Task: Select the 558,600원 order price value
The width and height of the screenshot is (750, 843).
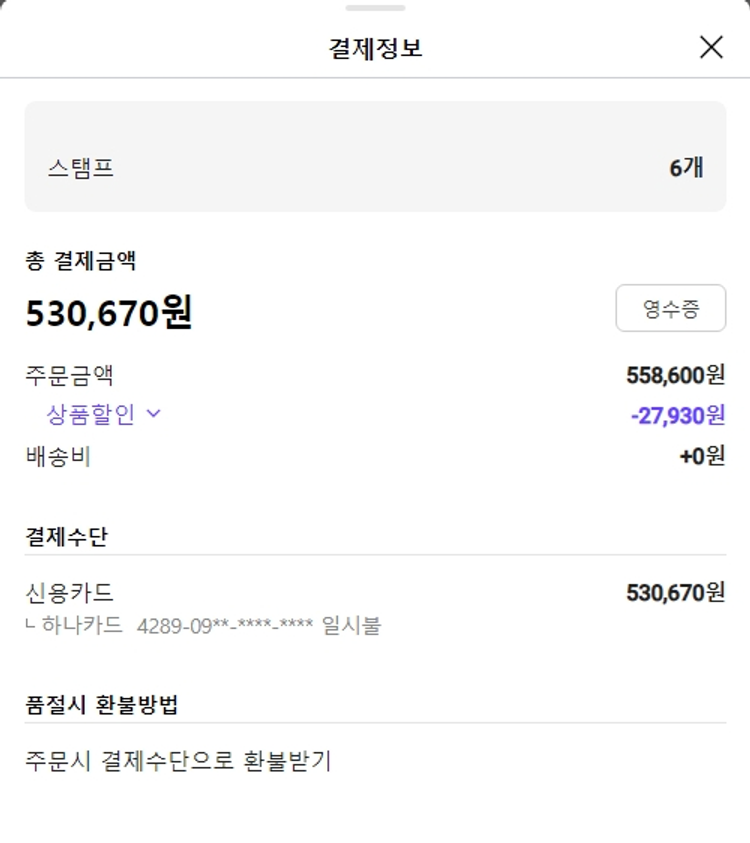Action: coord(675,375)
